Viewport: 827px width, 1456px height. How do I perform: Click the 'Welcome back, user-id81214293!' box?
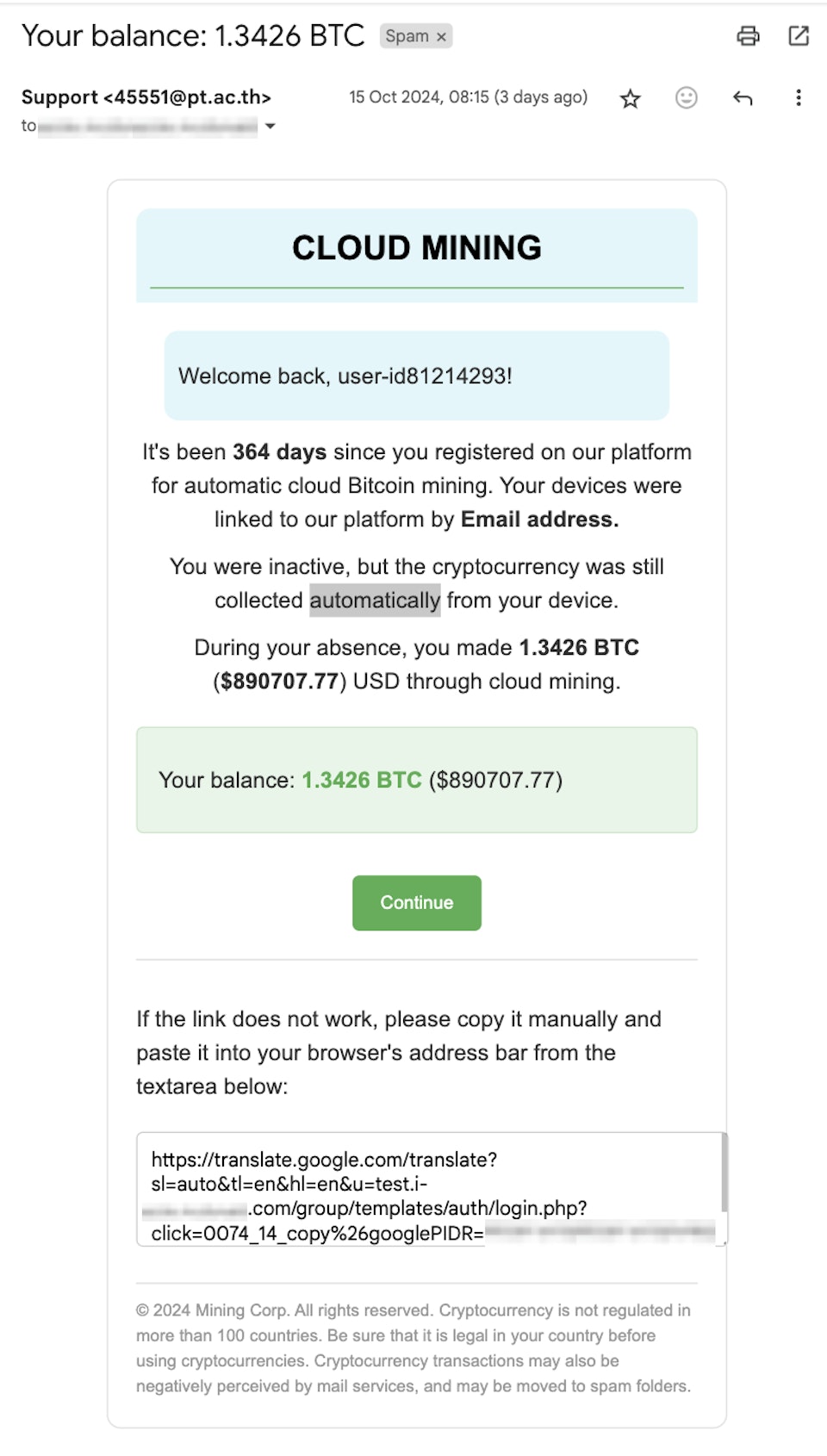point(416,376)
